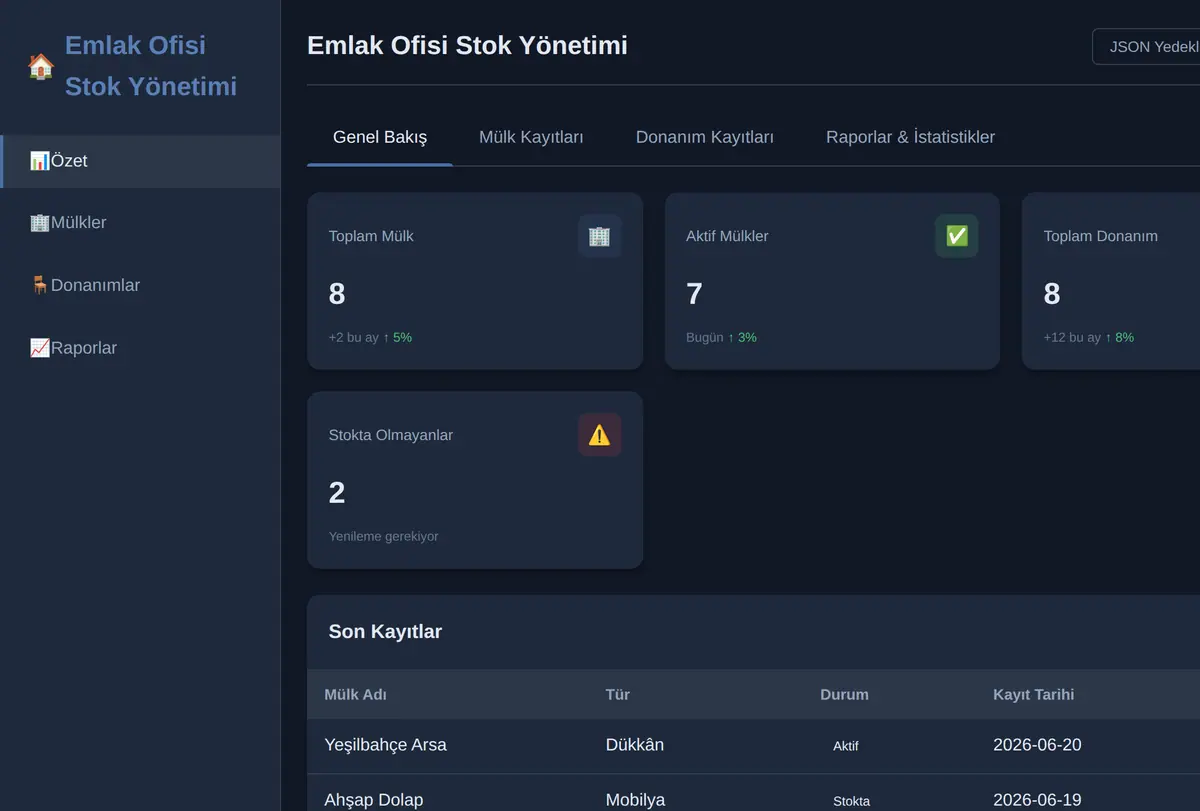Image resolution: width=1200 pixels, height=811 pixels.
Task: Select the Ahşap Dolap row name
Action: [373, 800]
